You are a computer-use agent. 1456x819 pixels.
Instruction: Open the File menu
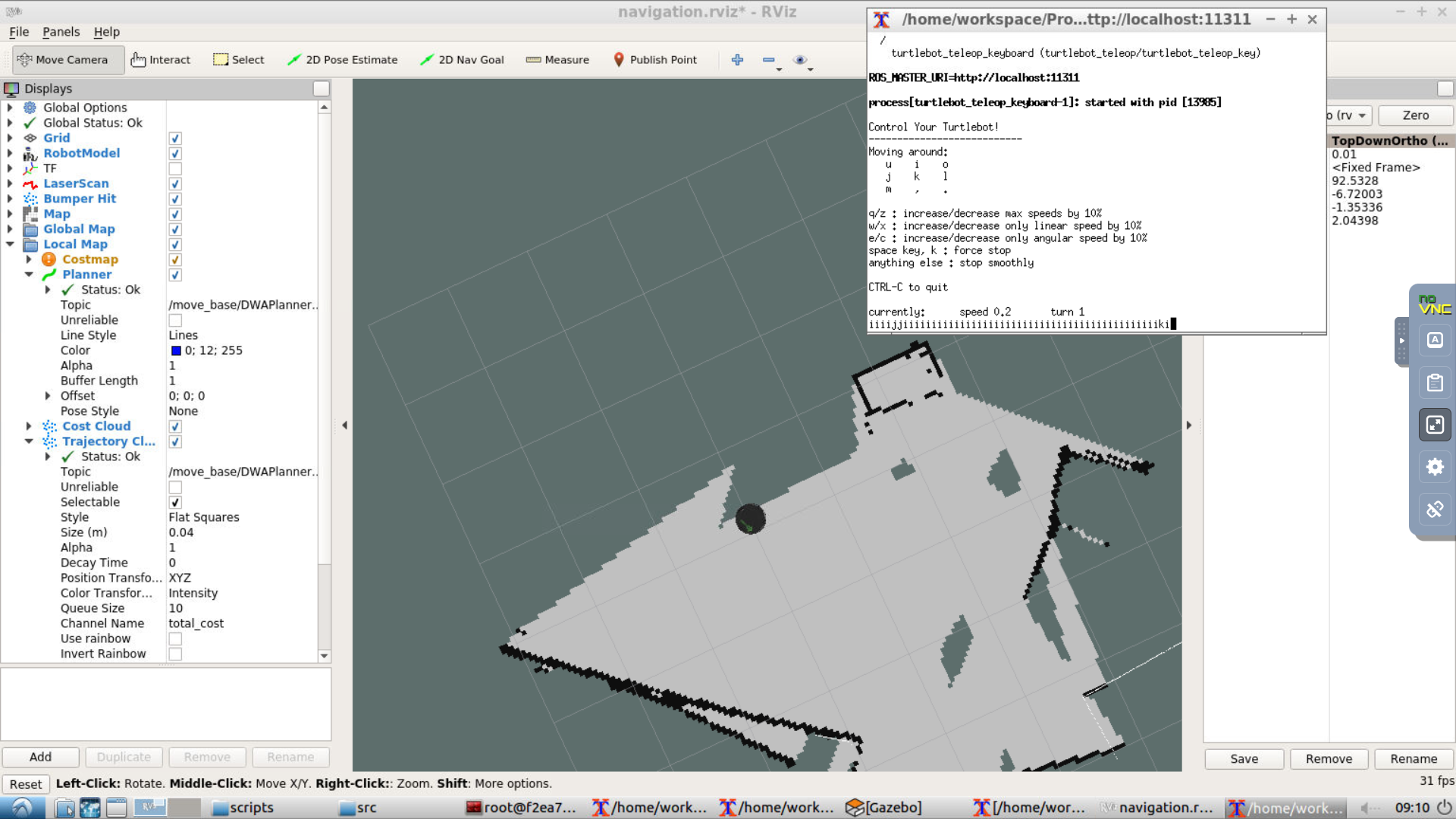[x=18, y=32]
